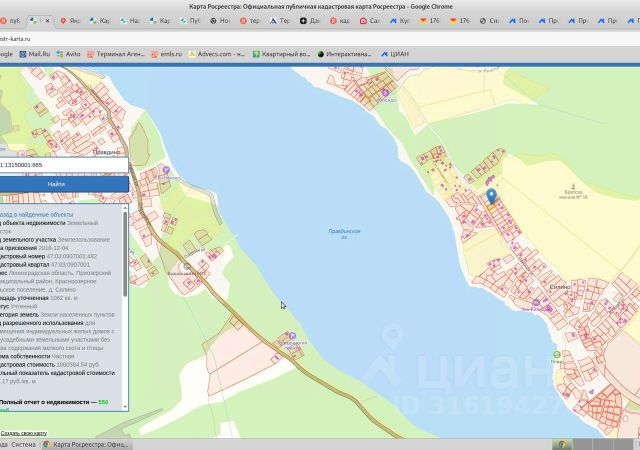The height and width of the screenshot is (450, 640).
Task: Switch to the 'Ку' CIAN tab
Action: 400,20
